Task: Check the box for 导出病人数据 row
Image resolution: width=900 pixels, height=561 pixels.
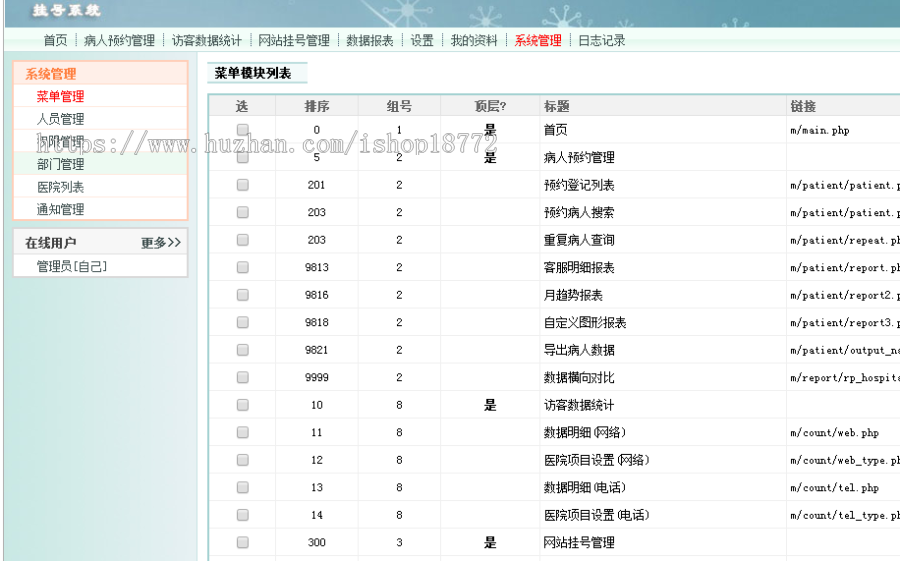Action: click(243, 350)
